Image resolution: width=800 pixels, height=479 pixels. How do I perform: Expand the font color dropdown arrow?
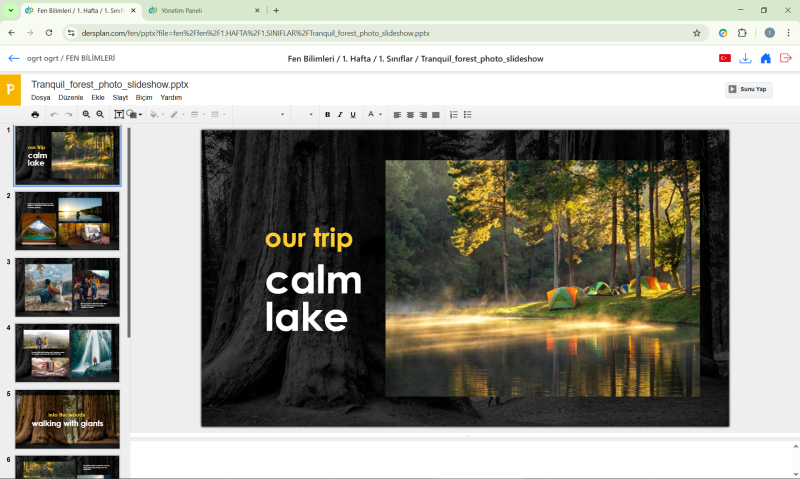click(x=381, y=115)
